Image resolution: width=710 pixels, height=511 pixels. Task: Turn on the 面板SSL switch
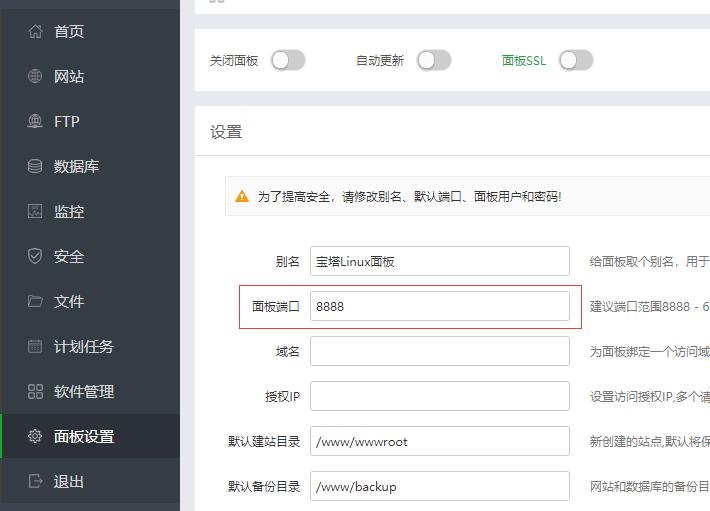coord(576,60)
